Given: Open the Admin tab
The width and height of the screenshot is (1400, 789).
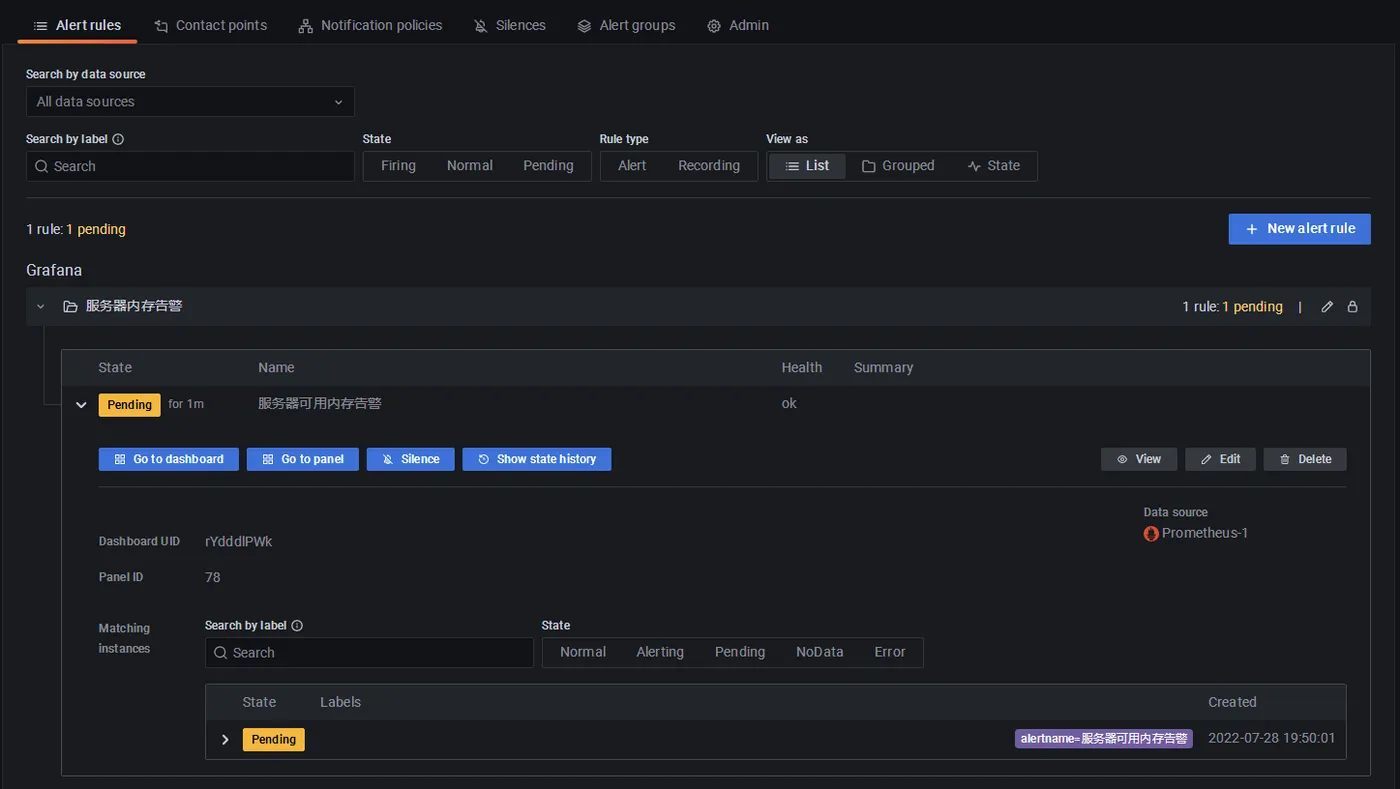Looking at the screenshot, I should 738,25.
